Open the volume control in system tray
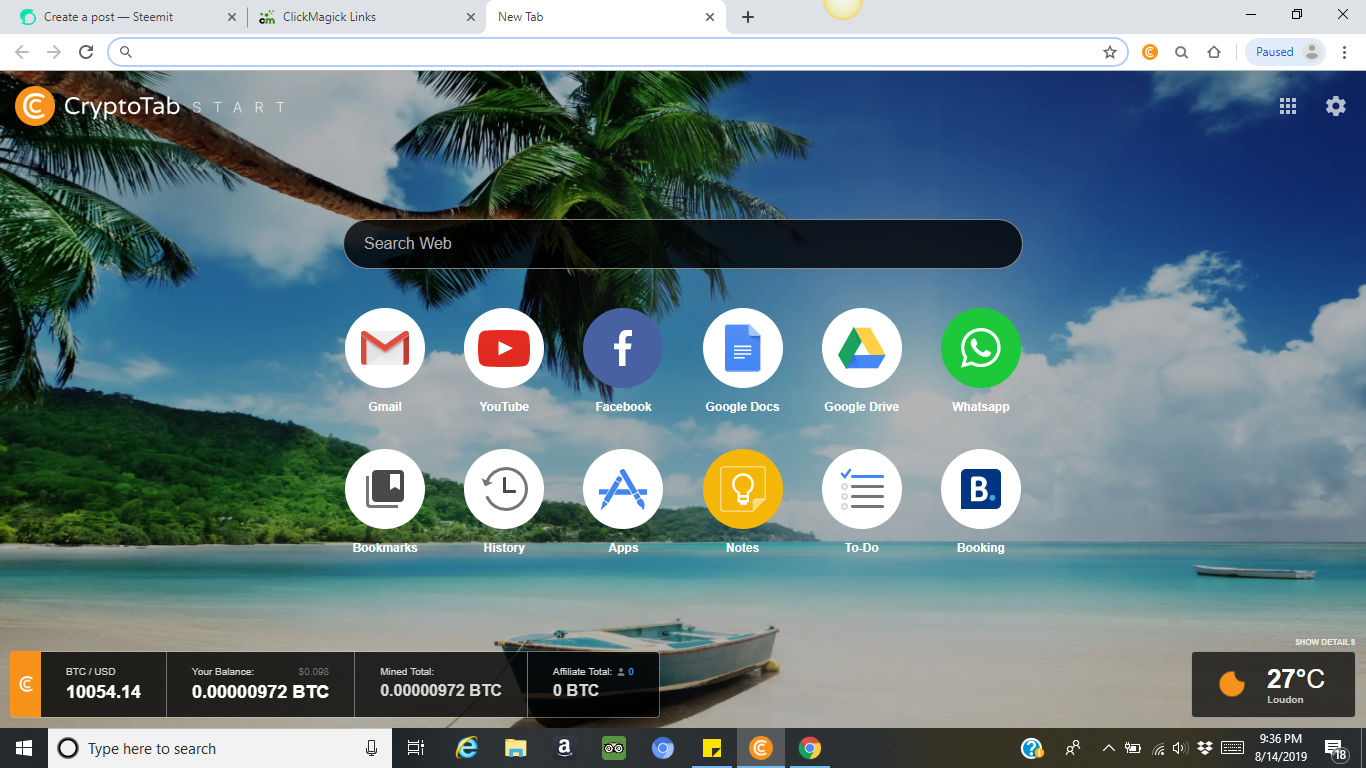 point(1180,748)
